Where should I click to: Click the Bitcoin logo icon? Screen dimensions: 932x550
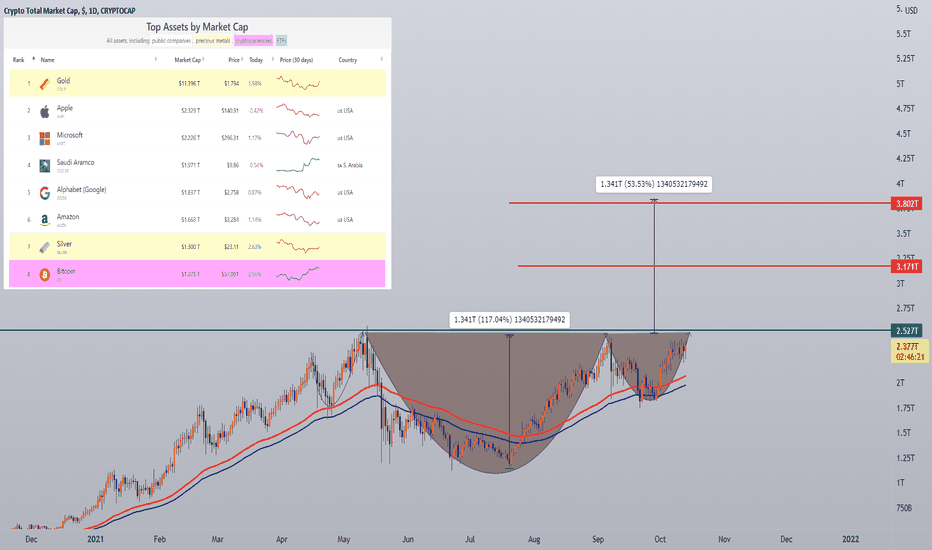[45, 275]
